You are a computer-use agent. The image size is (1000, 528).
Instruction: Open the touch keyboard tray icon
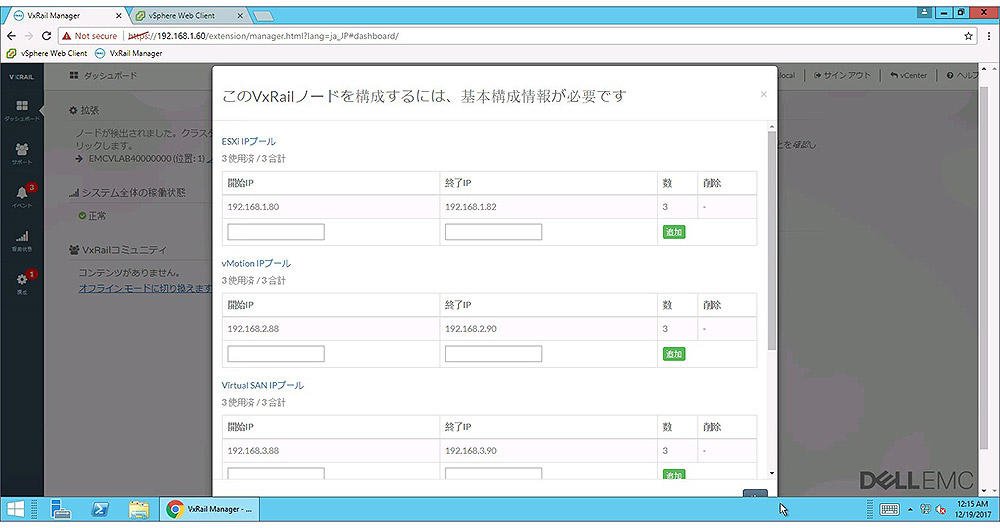(x=890, y=509)
